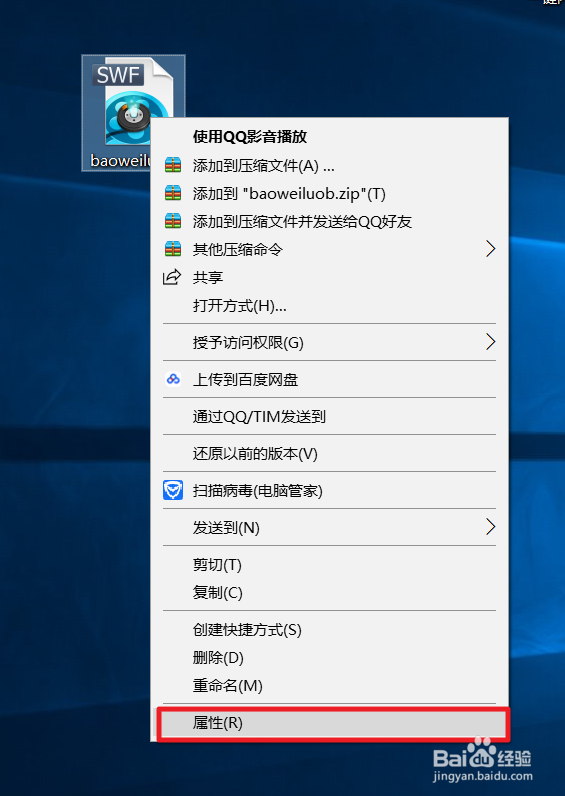Expand the 发送到(N) submenu arrow

[x=490, y=527]
